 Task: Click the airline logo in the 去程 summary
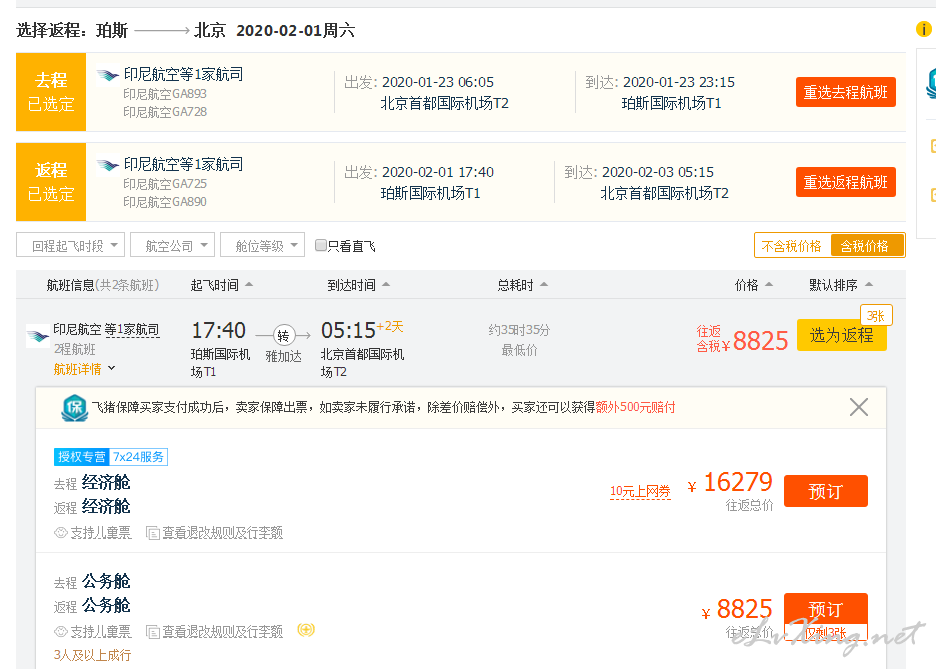coord(107,75)
